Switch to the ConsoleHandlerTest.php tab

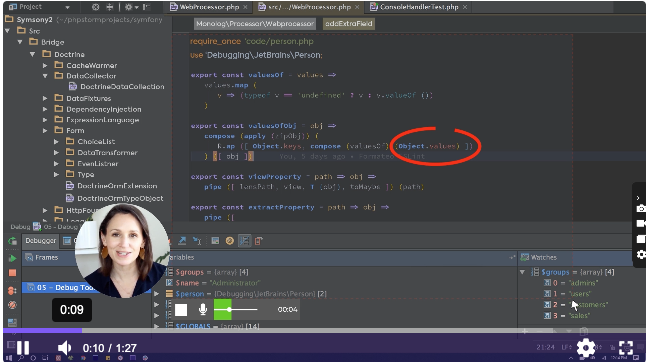pos(418,7)
